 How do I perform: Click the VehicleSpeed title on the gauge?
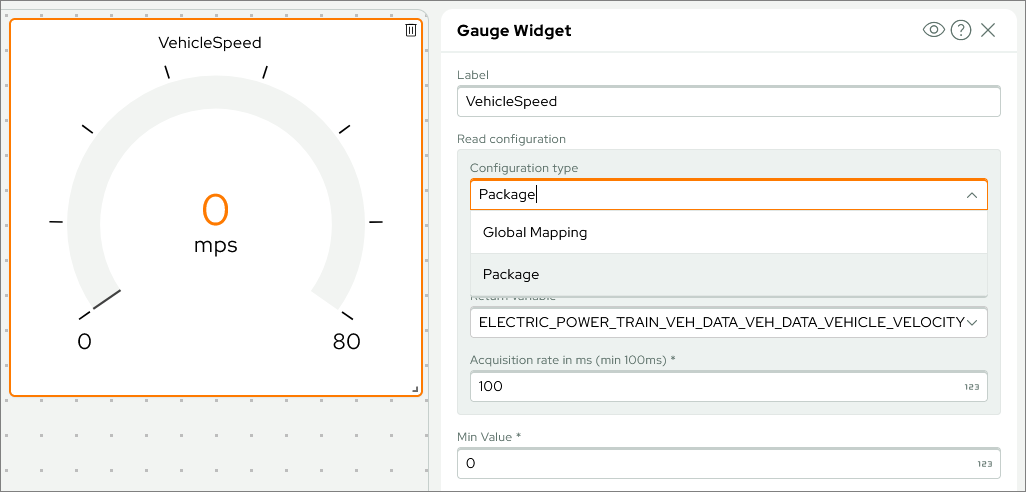point(210,43)
